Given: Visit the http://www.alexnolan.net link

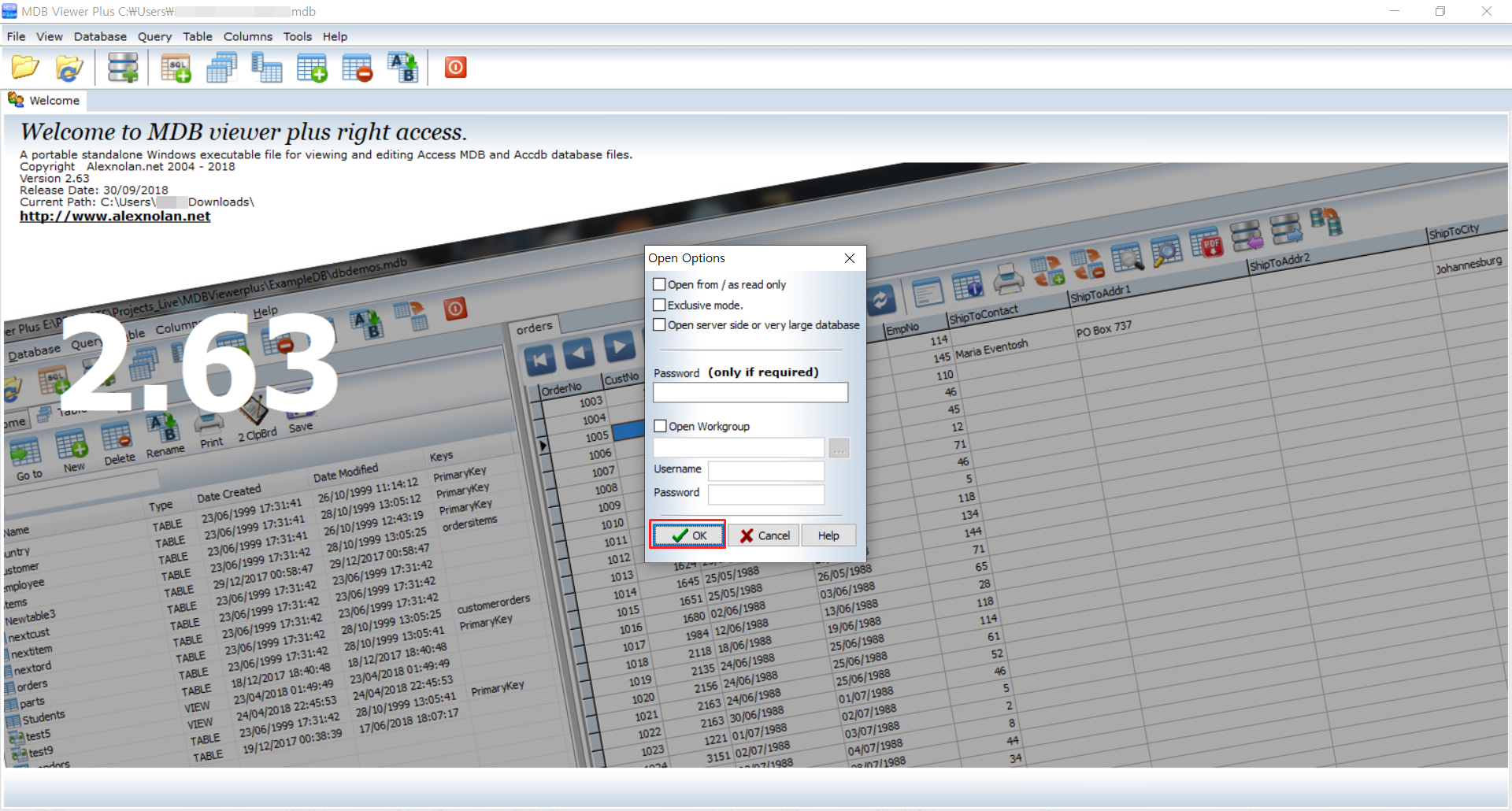Looking at the screenshot, I should click(115, 216).
